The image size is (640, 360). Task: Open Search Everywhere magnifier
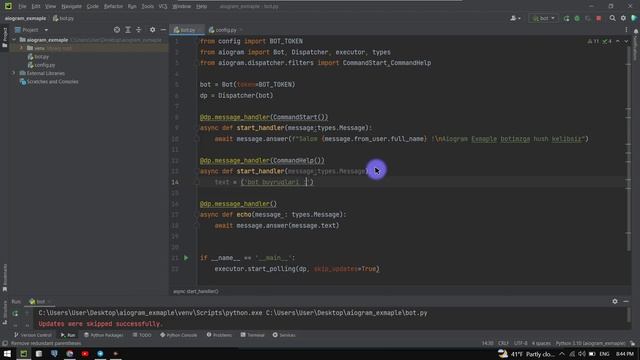point(612,18)
